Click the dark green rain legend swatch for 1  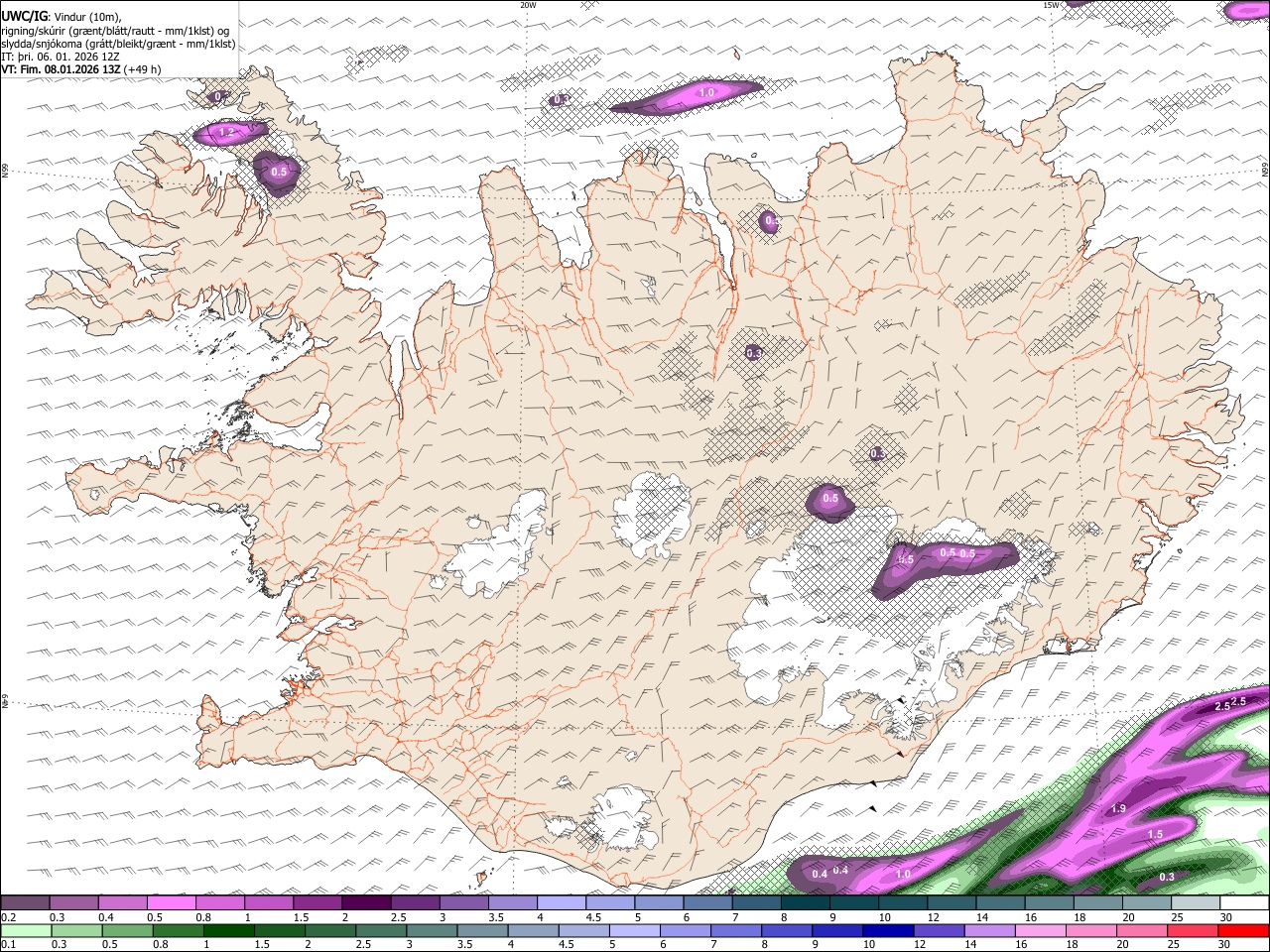228,931
